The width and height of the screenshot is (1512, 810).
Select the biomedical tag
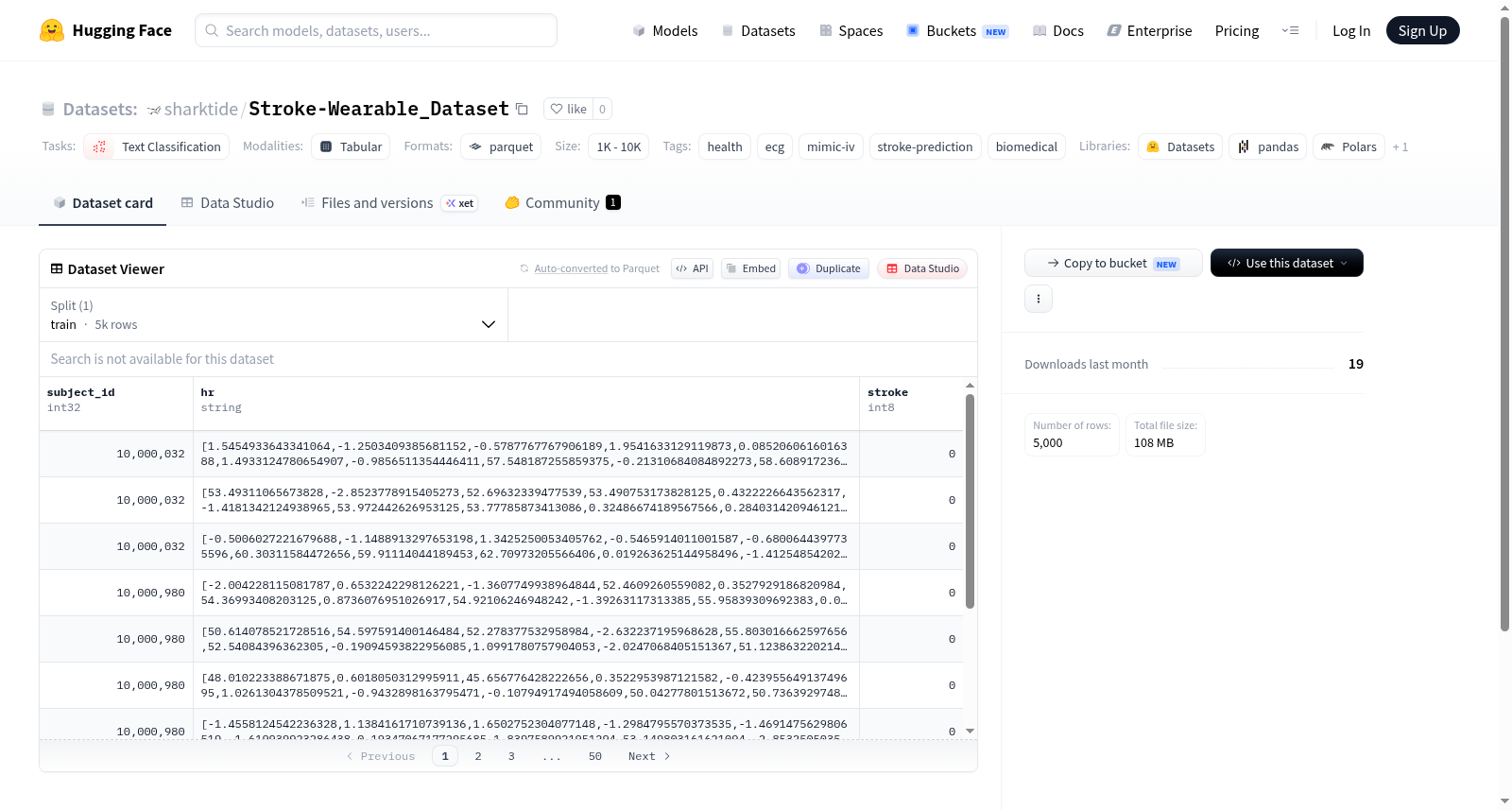1026,146
